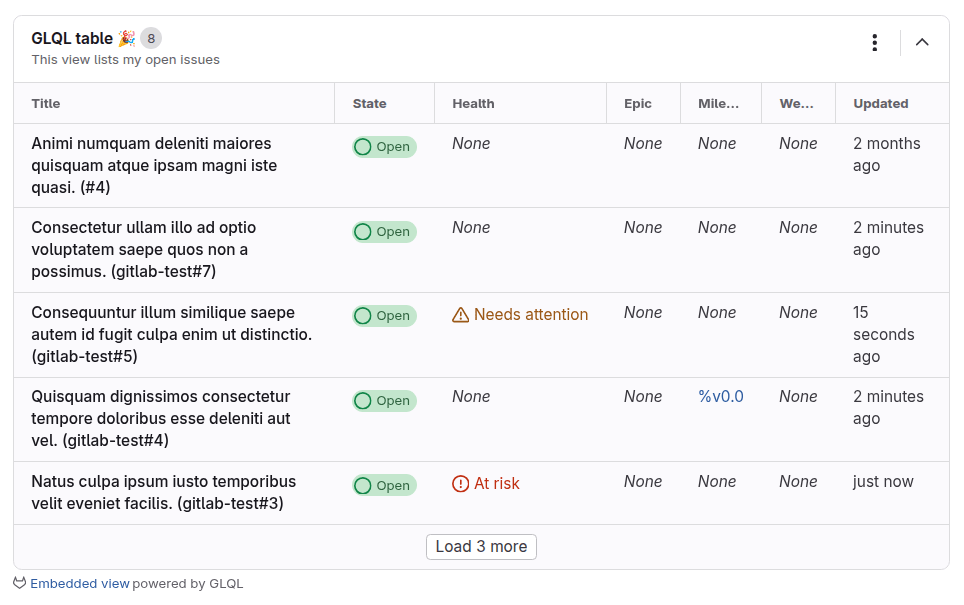Click the At risk health status icon
Image resolution: width=964 pixels, height=605 pixels.
pyautogui.click(x=459, y=483)
